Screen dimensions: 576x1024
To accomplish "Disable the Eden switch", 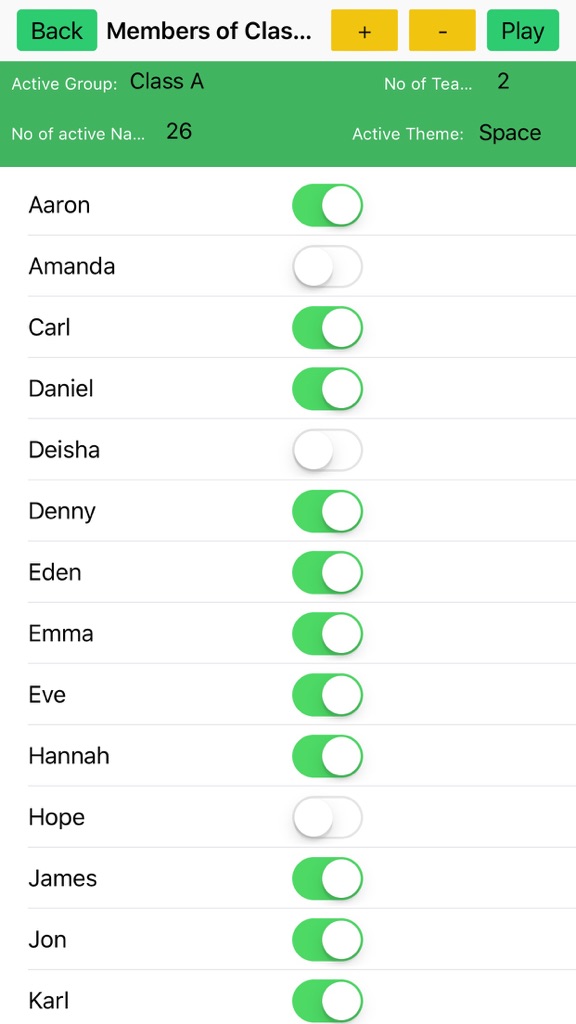I will click(x=327, y=573).
